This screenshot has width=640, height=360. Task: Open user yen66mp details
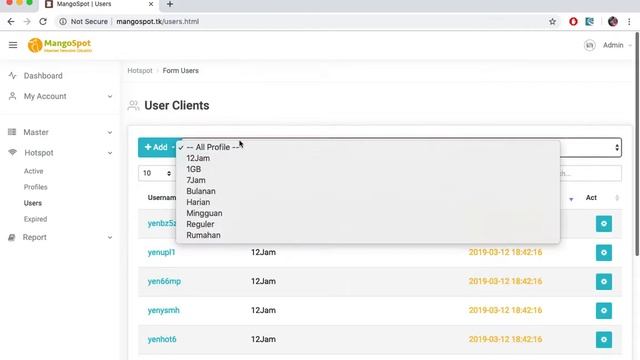click(164, 281)
